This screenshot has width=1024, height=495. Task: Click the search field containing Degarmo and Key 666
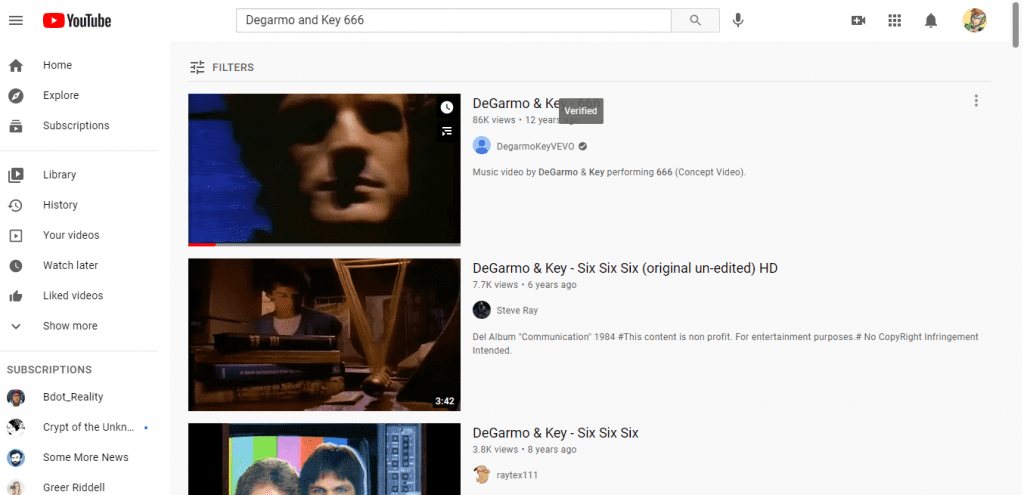(x=454, y=20)
